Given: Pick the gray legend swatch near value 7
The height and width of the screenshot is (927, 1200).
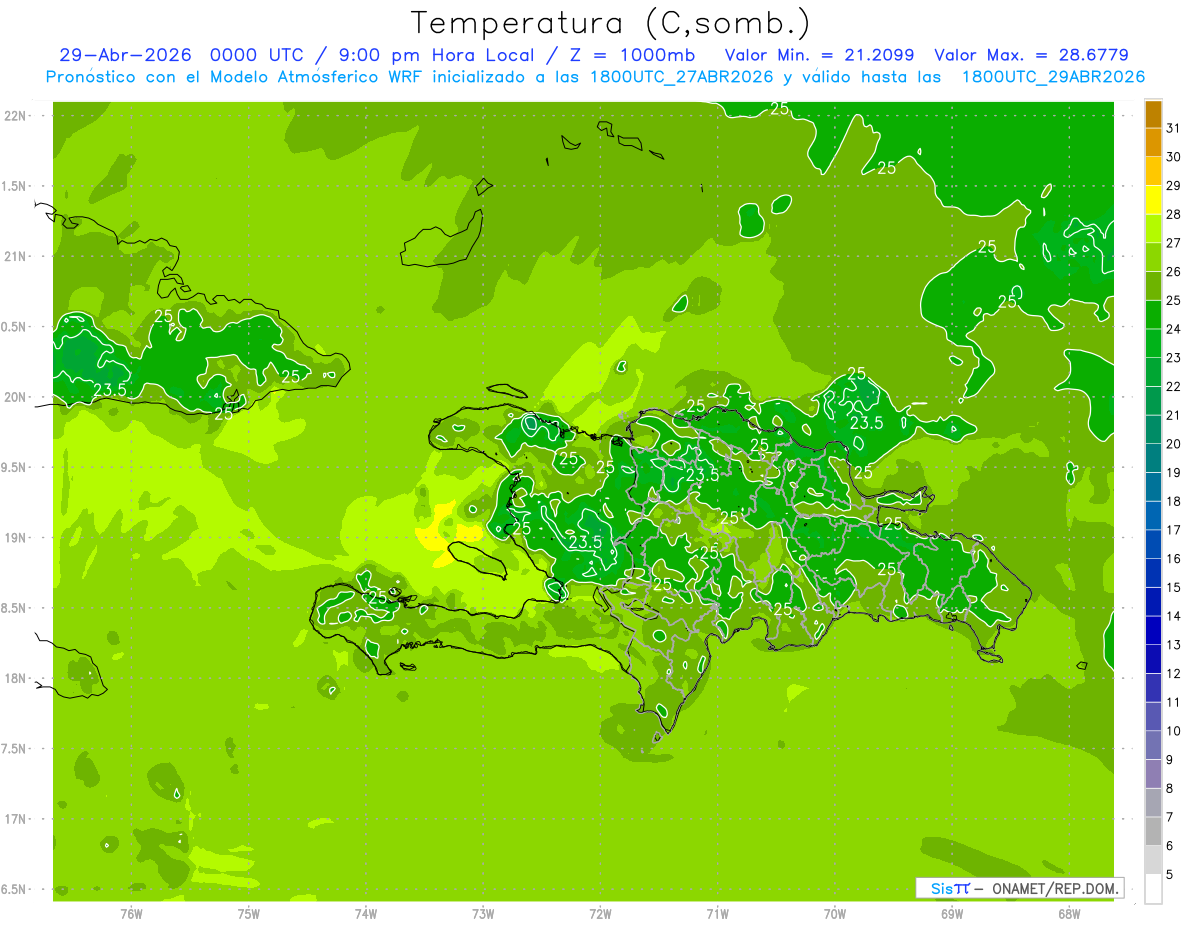Looking at the screenshot, I should click(1153, 831).
